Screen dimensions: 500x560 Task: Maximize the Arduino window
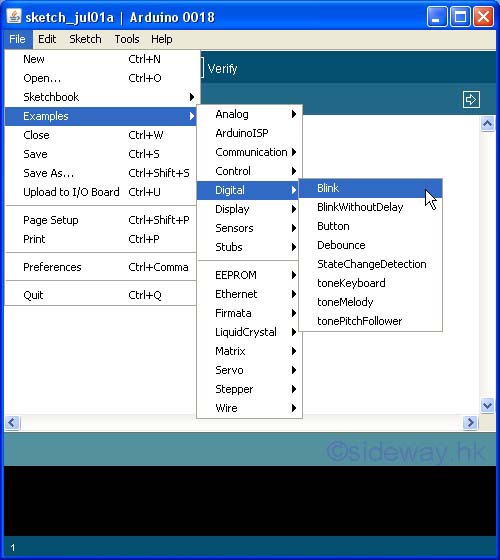(460, 17)
